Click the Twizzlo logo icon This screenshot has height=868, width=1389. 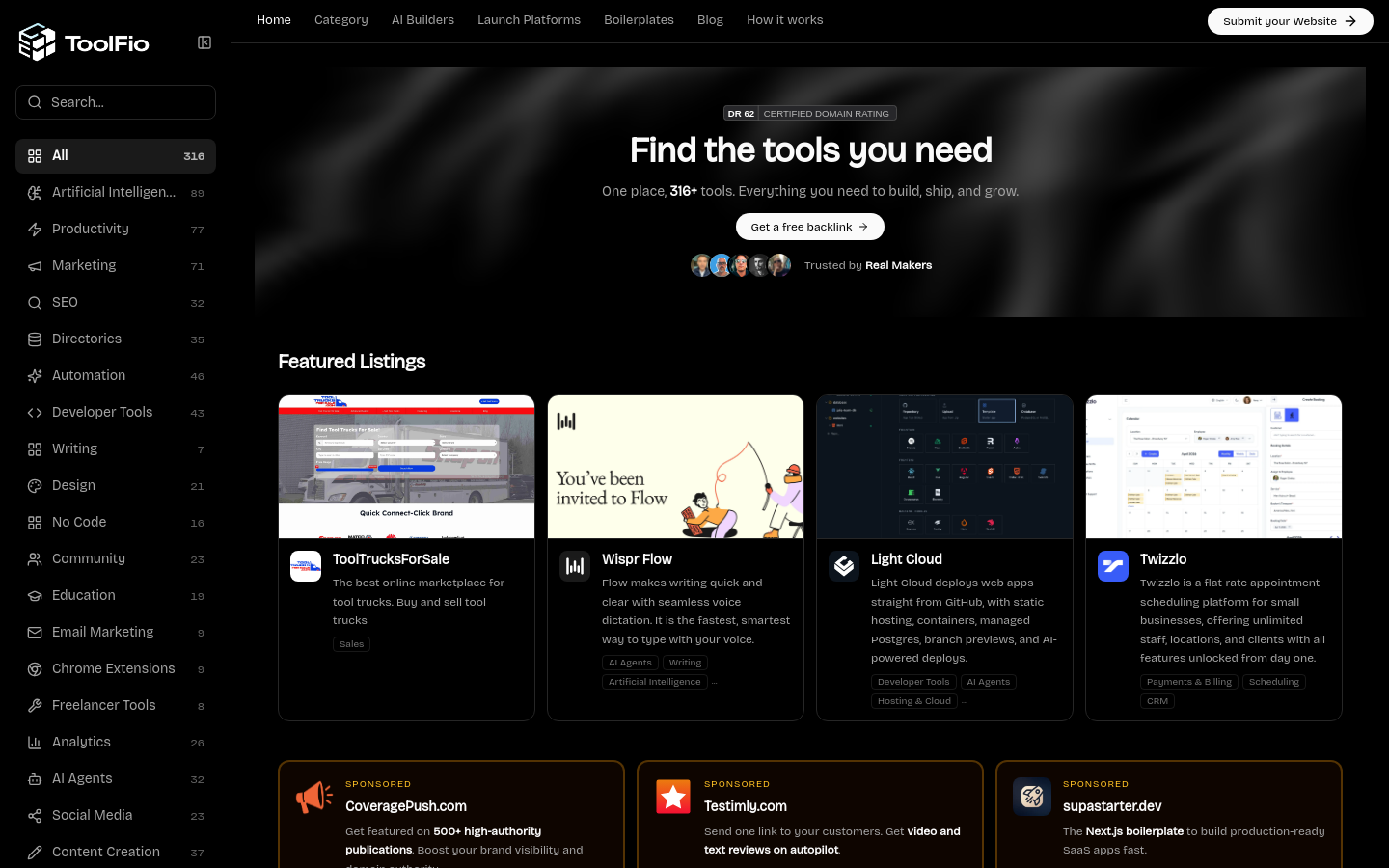tap(1113, 566)
